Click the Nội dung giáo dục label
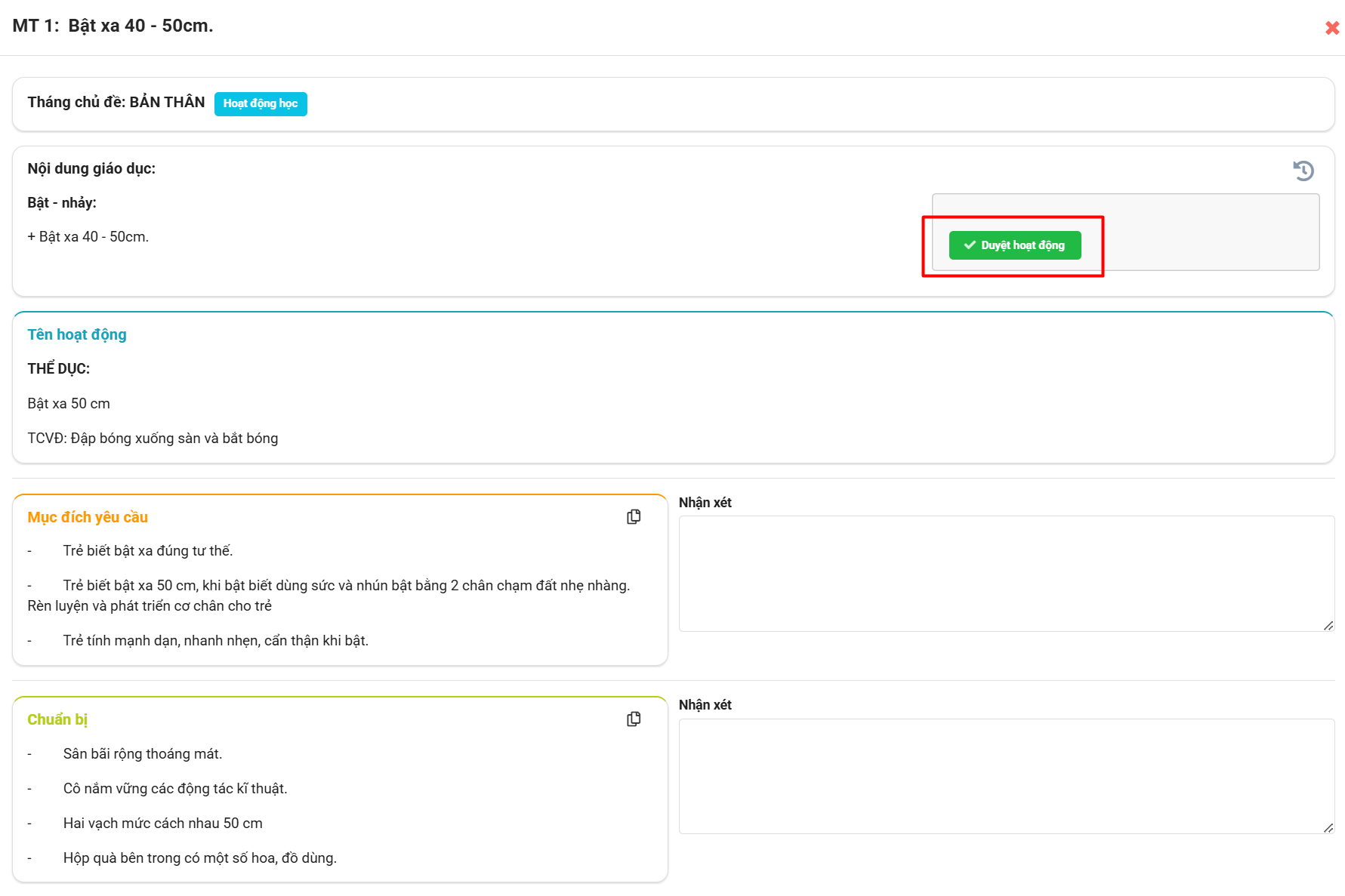This screenshot has height=896, width=1345. [91, 168]
